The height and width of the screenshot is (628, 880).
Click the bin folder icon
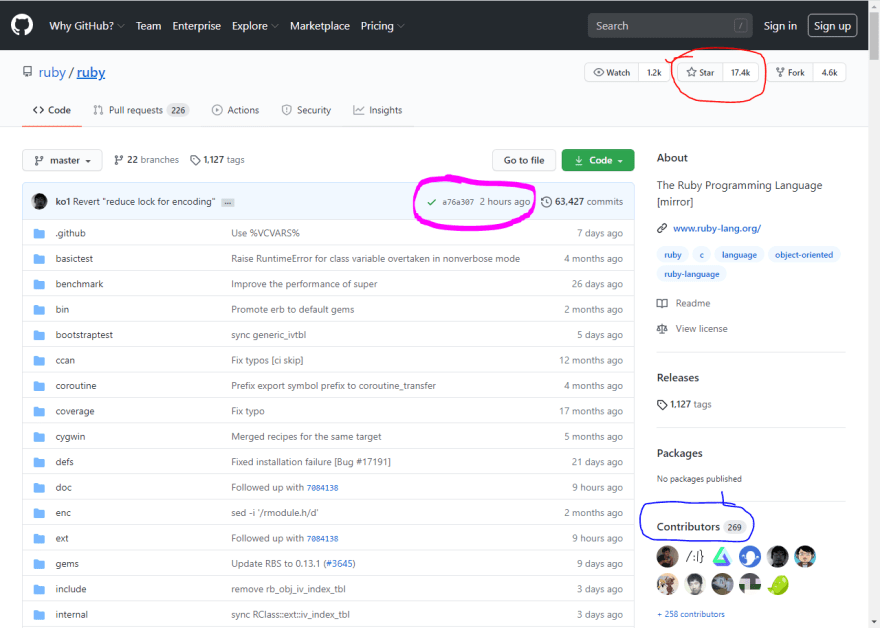(x=39, y=310)
